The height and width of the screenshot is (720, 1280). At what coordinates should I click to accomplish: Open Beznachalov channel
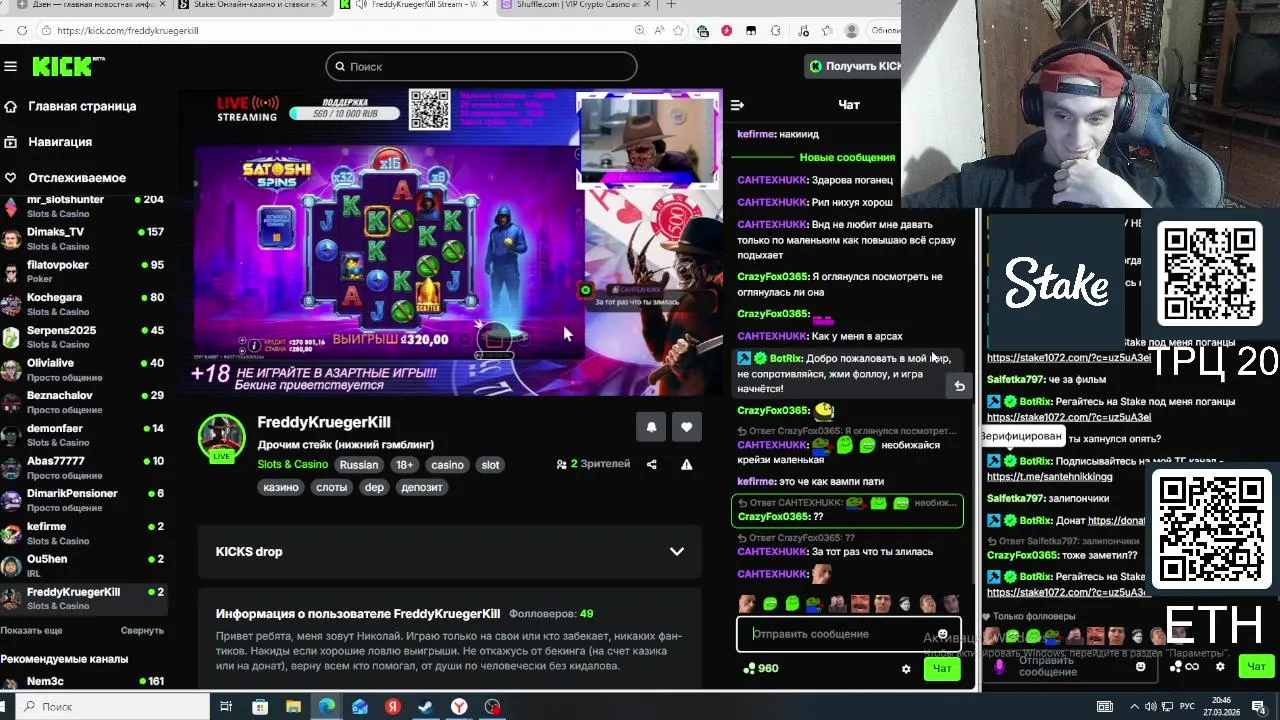[84, 402]
